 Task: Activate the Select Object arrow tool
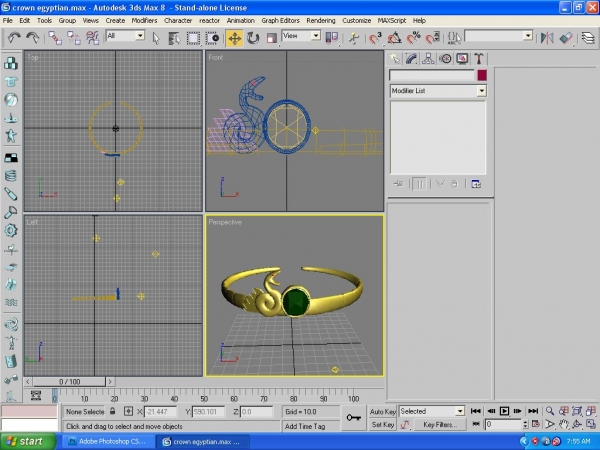coord(156,38)
